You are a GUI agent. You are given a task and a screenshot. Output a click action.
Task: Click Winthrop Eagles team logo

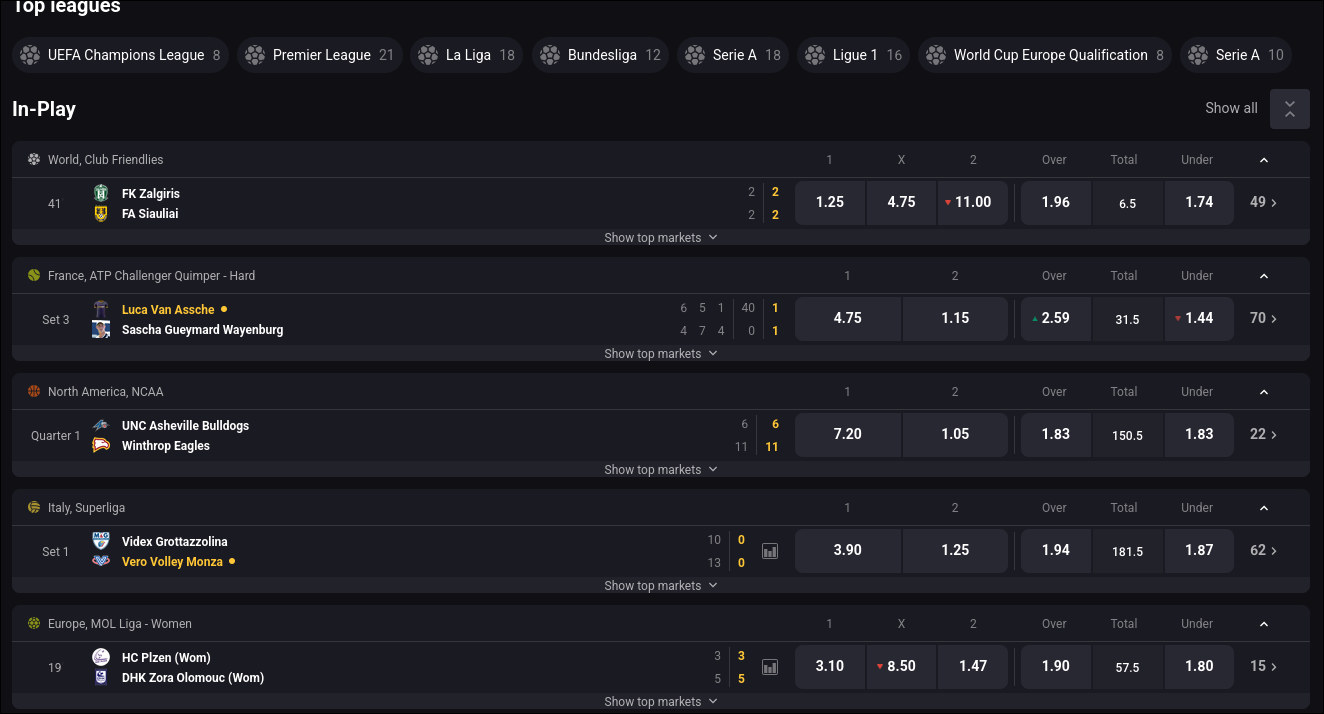coord(100,446)
